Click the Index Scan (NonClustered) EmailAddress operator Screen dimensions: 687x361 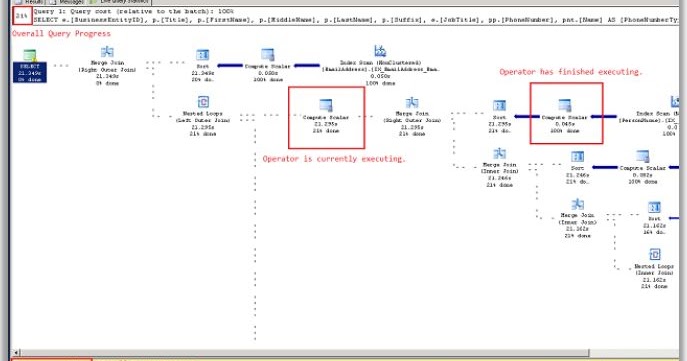point(380,65)
